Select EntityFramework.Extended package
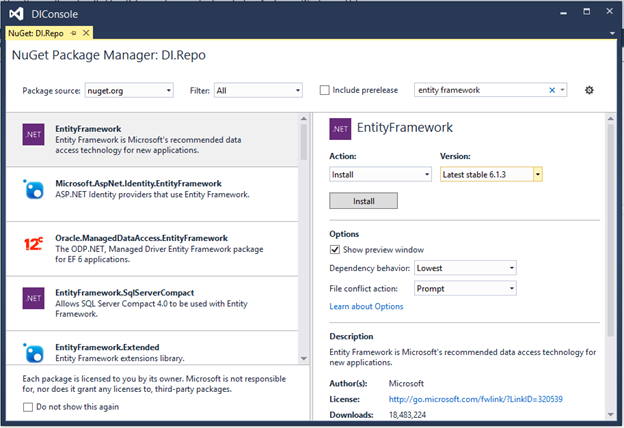 tap(152, 348)
